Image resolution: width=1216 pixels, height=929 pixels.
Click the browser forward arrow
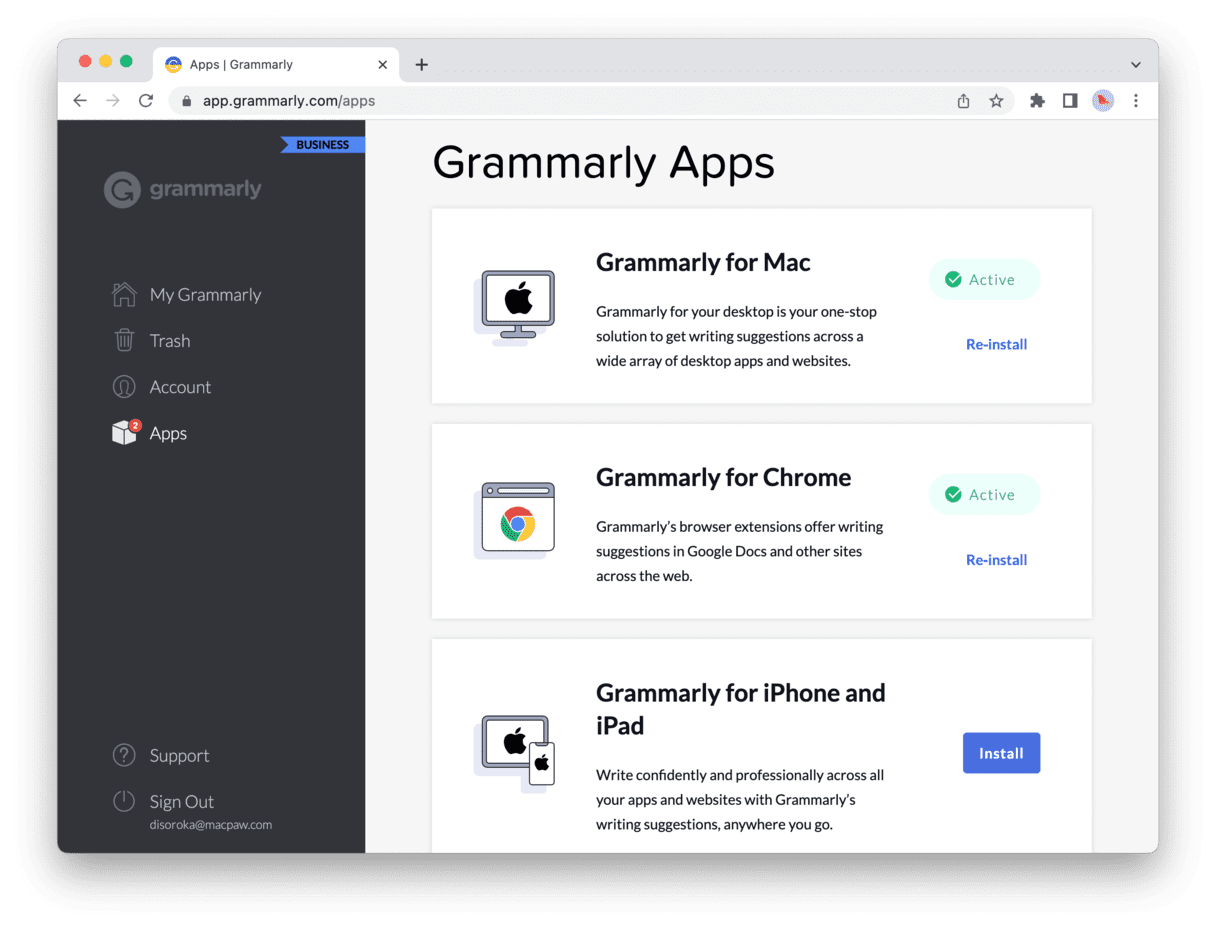pyautogui.click(x=113, y=101)
